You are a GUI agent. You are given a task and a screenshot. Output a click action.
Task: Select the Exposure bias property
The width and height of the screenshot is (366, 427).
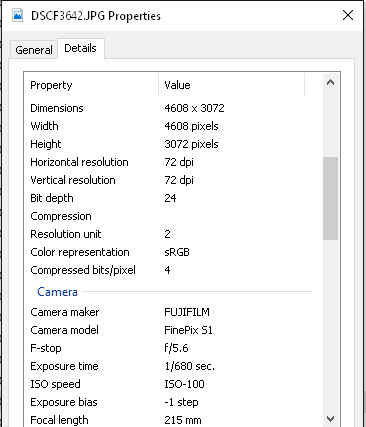(x=64, y=402)
